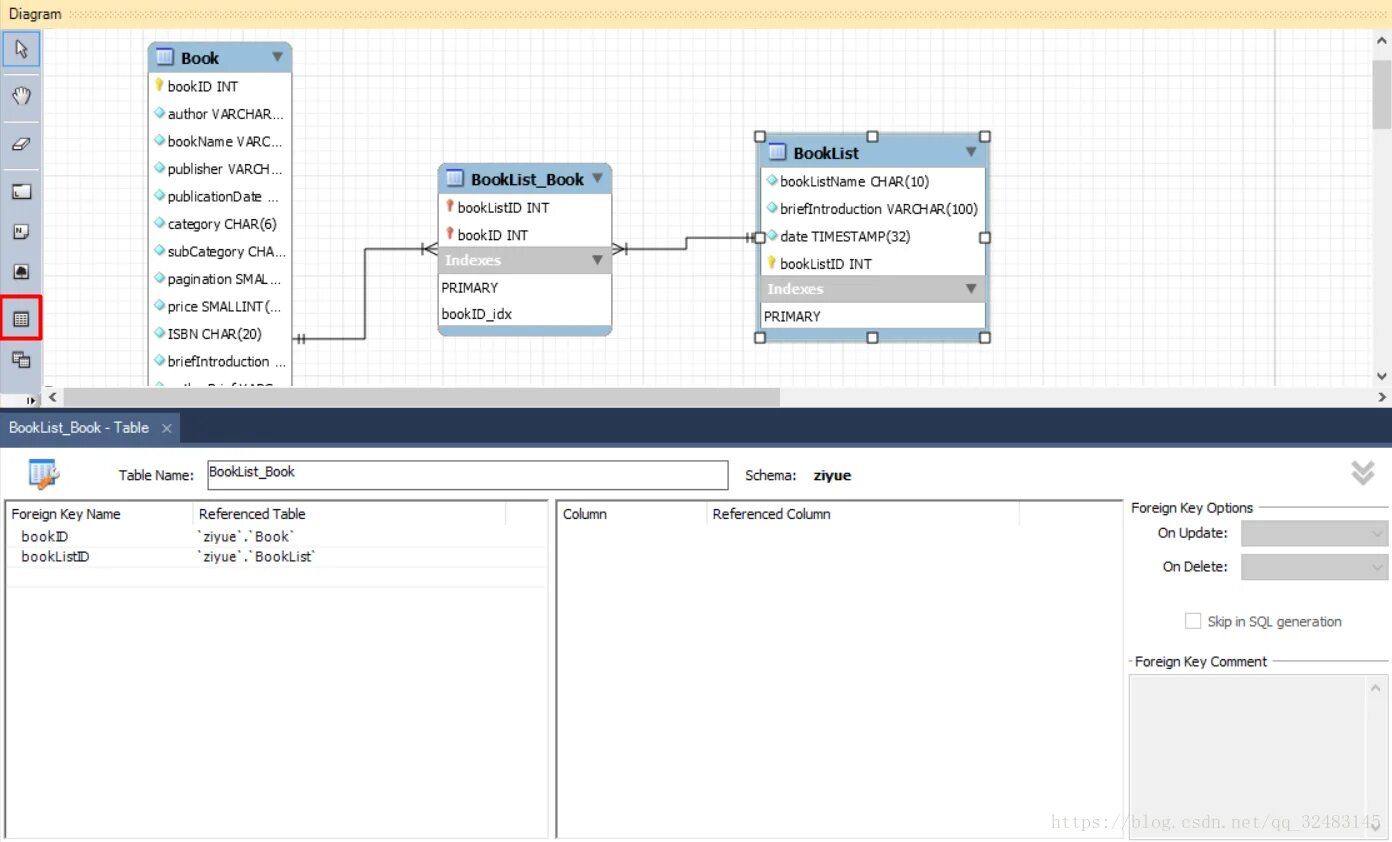Select the bookID foreign key row
1392x842 pixels.
[276, 537]
